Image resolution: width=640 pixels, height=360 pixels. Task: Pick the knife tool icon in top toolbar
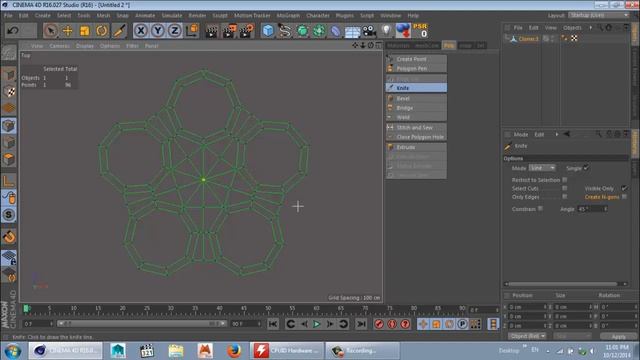point(119,31)
